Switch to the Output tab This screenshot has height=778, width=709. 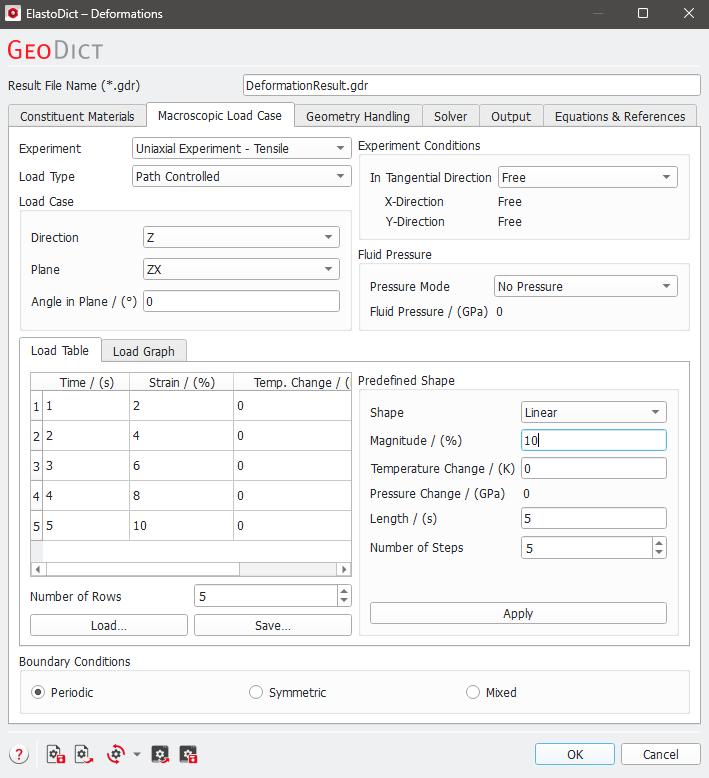(511, 116)
